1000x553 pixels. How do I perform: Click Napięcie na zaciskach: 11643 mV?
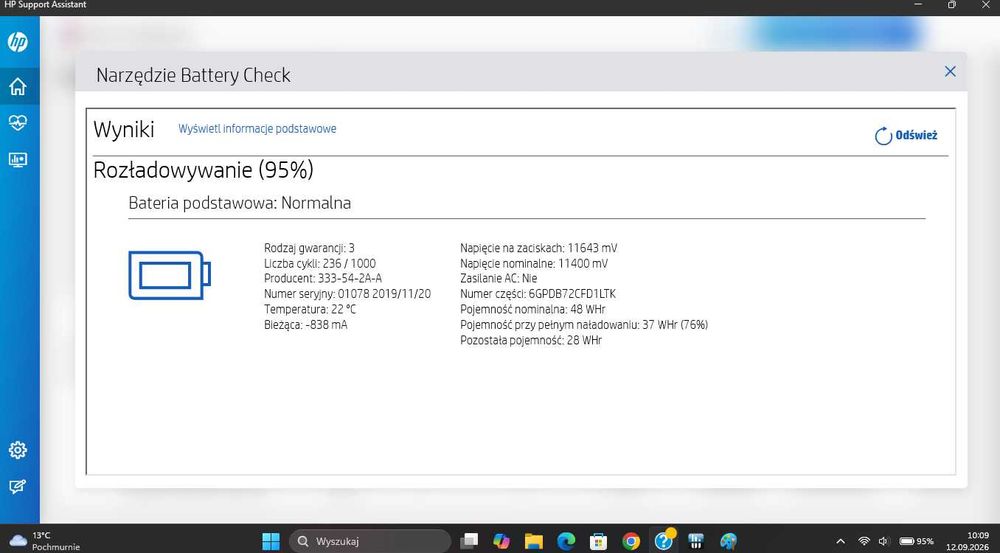tap(539, 248)
